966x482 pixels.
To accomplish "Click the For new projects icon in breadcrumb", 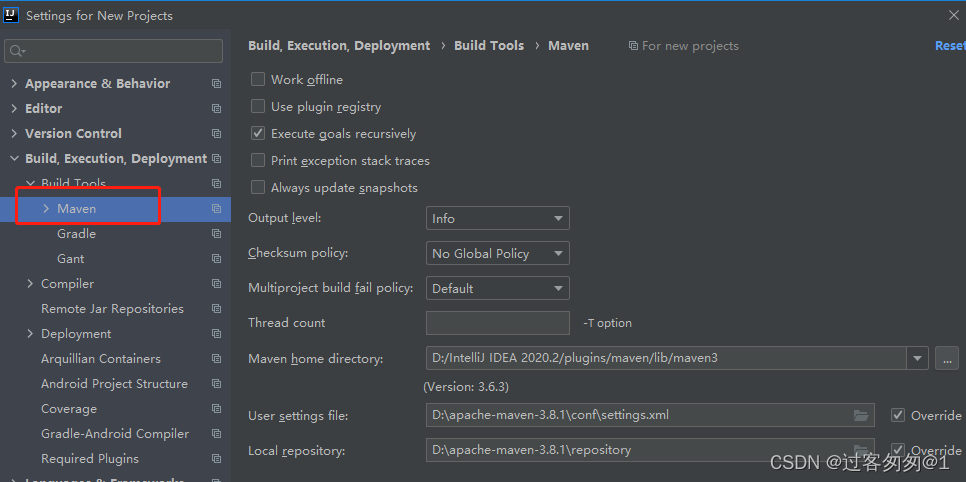I will (633, 46).
